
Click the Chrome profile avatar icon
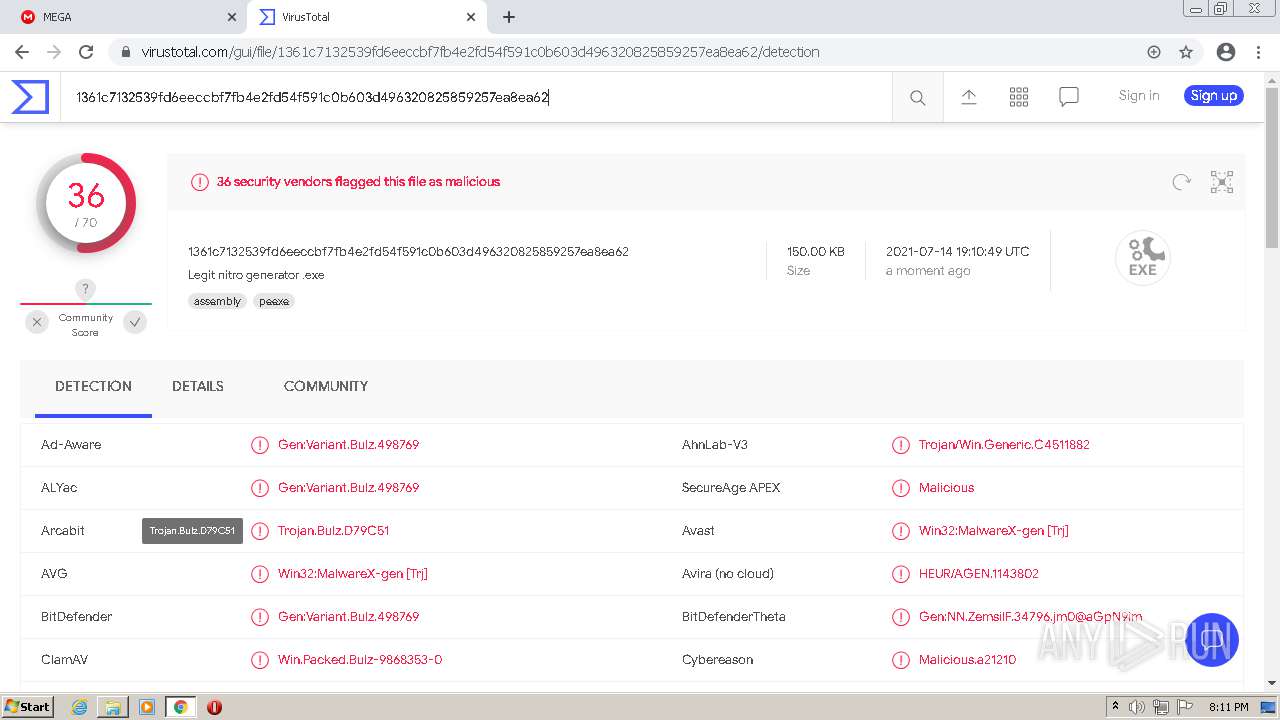coord(1225,52)
